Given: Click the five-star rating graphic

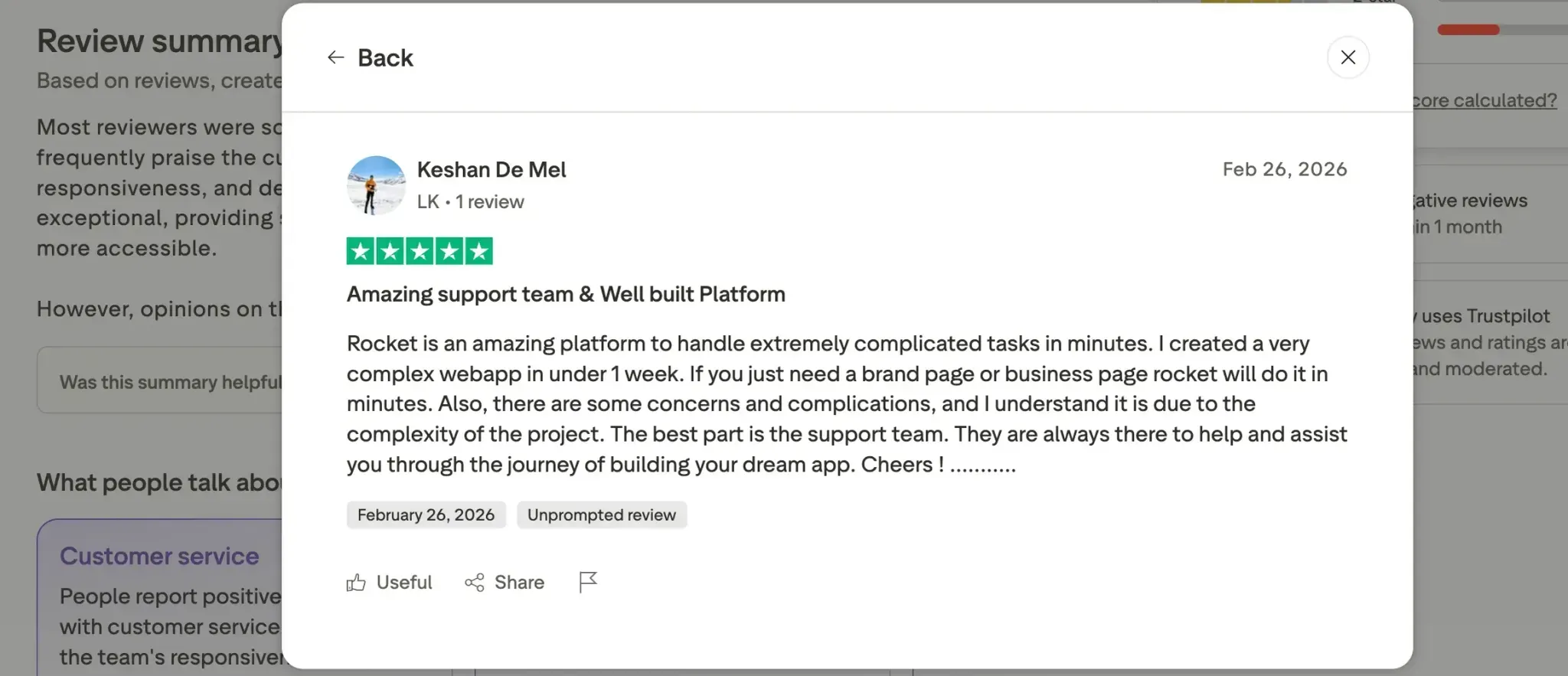Looking at the screenshot, I should 420,251.
